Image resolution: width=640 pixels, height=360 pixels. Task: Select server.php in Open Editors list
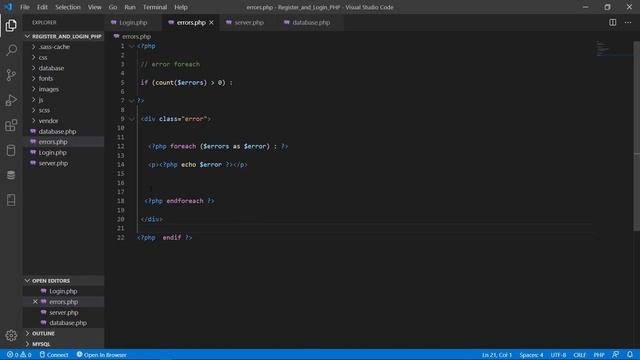[63, 312]
